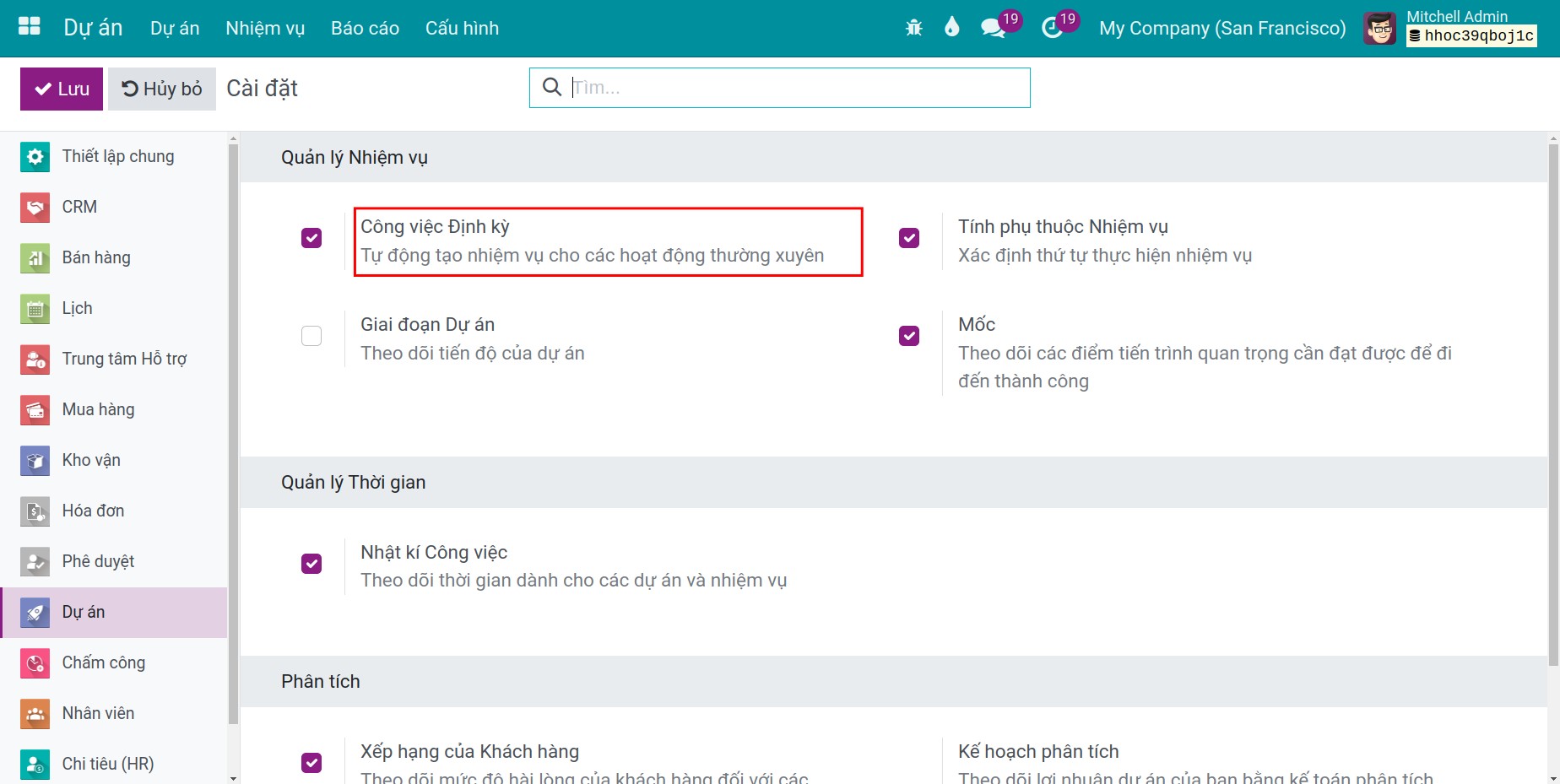Select Mua hàng icon in sidebar

35,410
